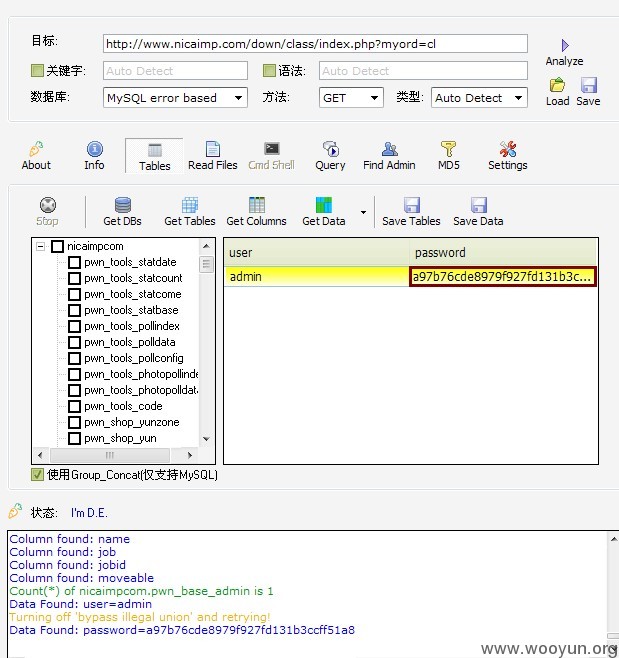The height and width of the screenshot is (658, 619).
Task: Open the 方法 GET dropdown
Action: click(x=351, y=98)
